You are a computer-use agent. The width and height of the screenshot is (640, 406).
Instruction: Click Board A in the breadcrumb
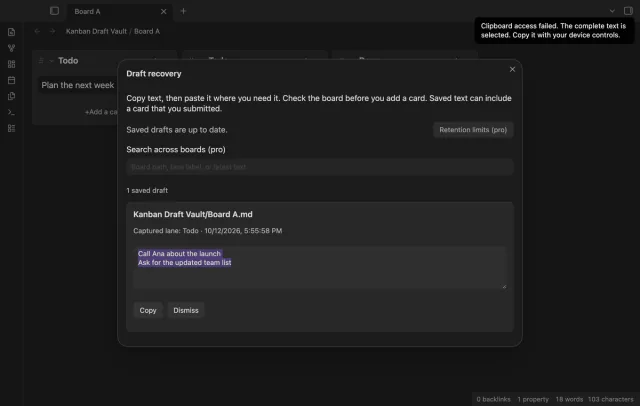tap(147, 31)
